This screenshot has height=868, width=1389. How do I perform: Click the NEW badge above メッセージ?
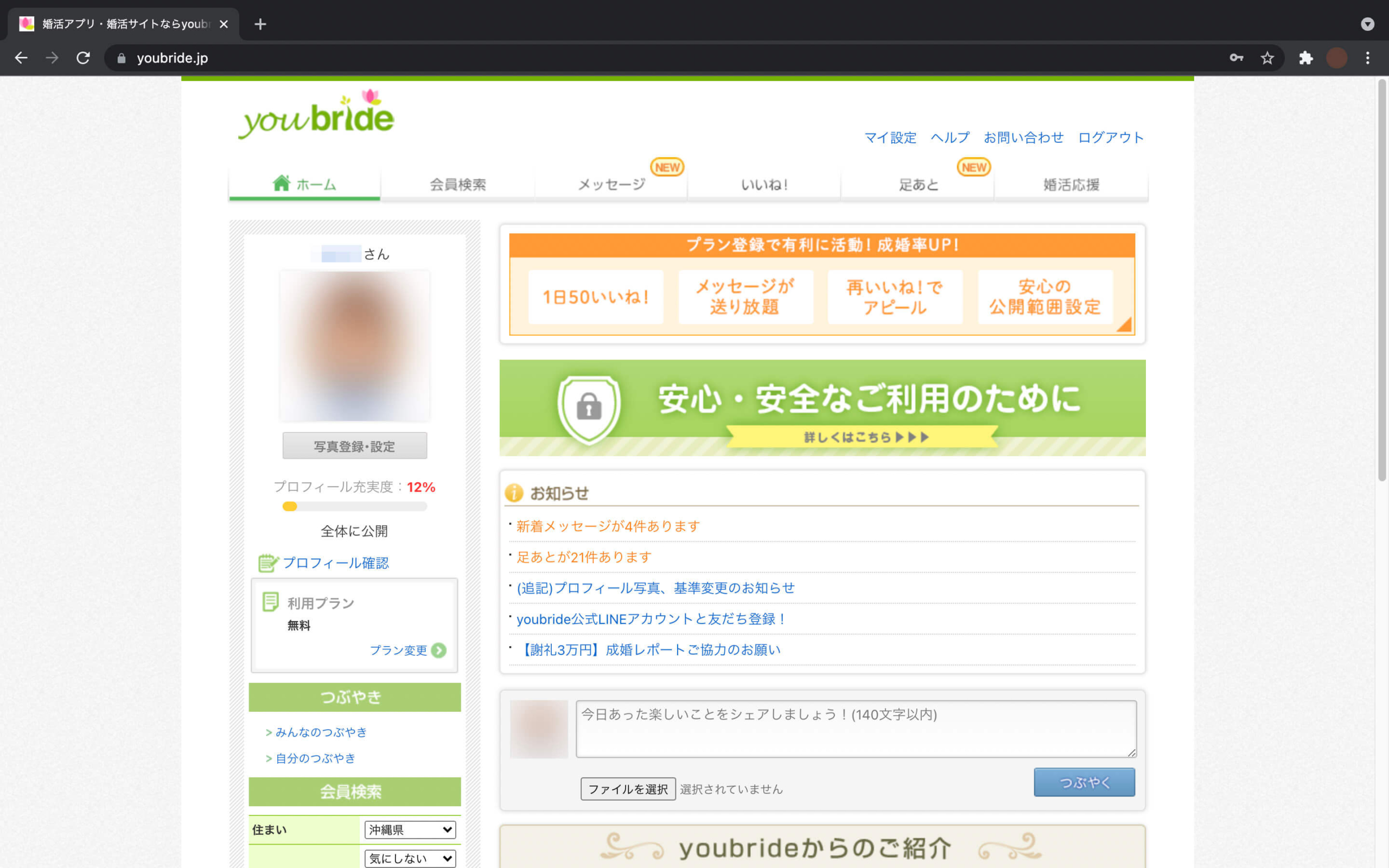(667, 167)
